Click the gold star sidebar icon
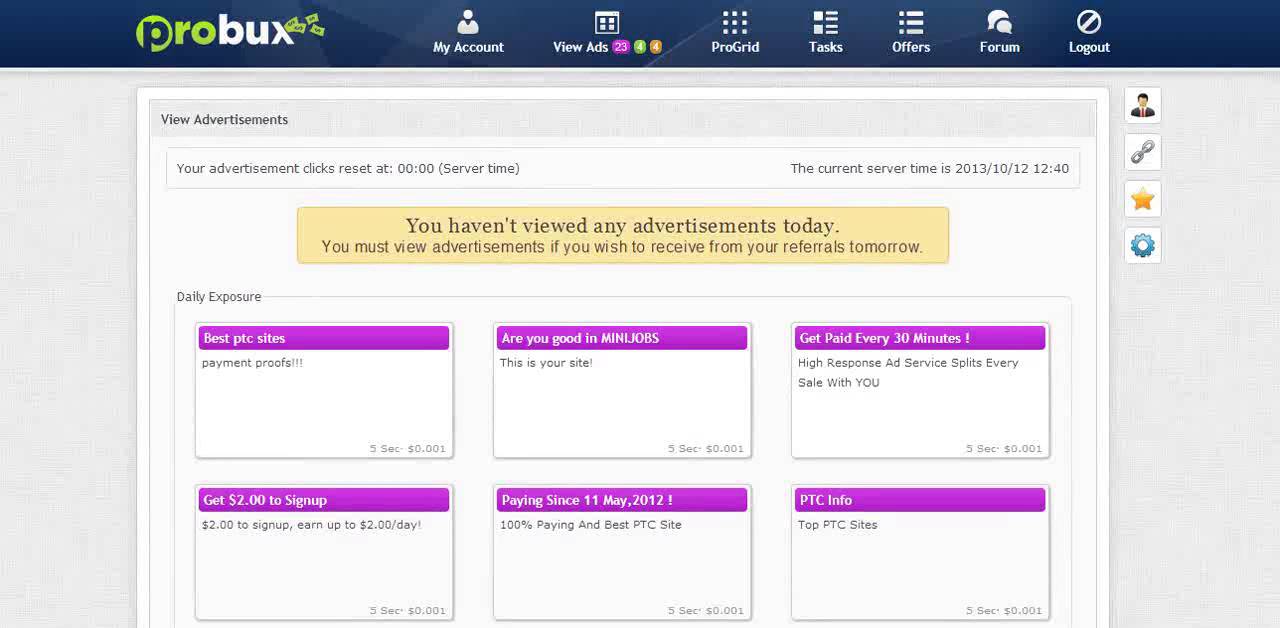 tap(1143, 198)
